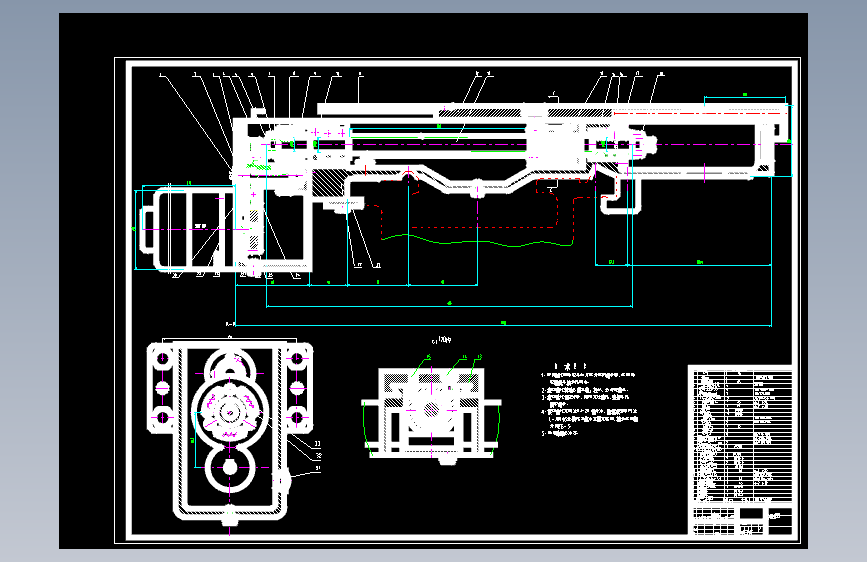The width and height of the screenshot is (867, 562).
Task: Click the gear train end view at bottom left
Action: click(230, 432)
